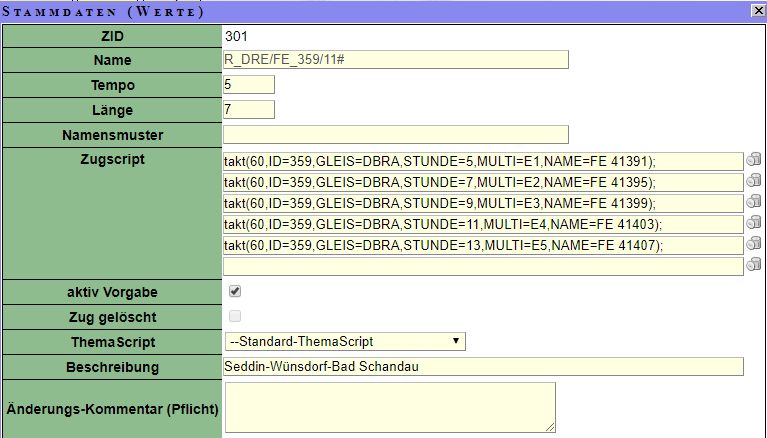Edit the Zugscript line with STUNDE=9
This screenshot has width=767, height=438.
point(482,203)
